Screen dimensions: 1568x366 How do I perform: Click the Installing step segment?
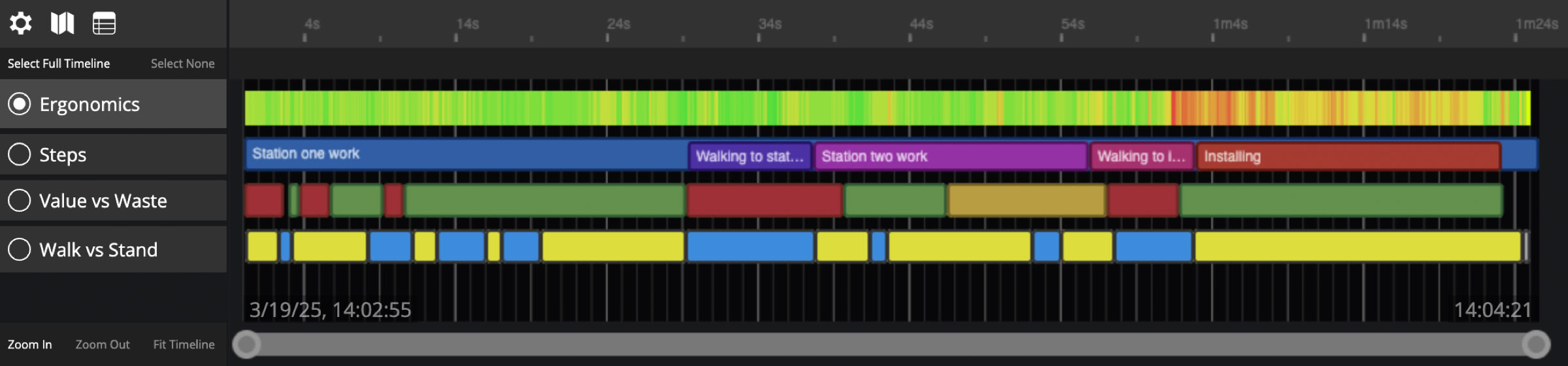pos(1347,156)
